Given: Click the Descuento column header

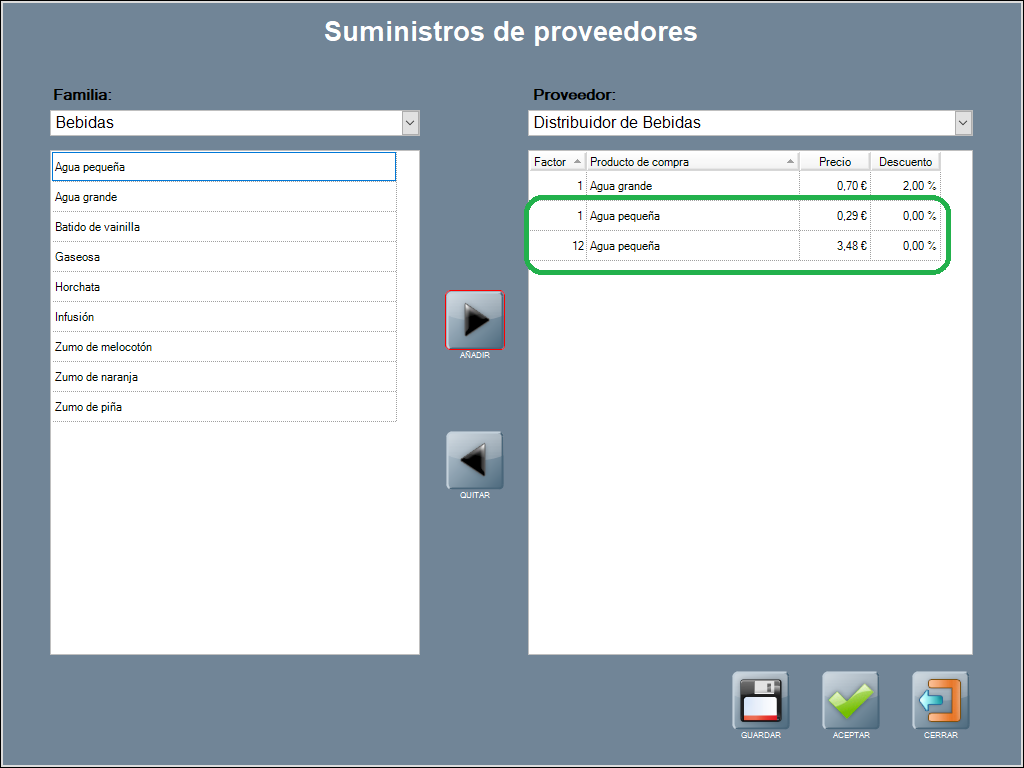Looking at the screenshot, I should (x=905, y=162).
